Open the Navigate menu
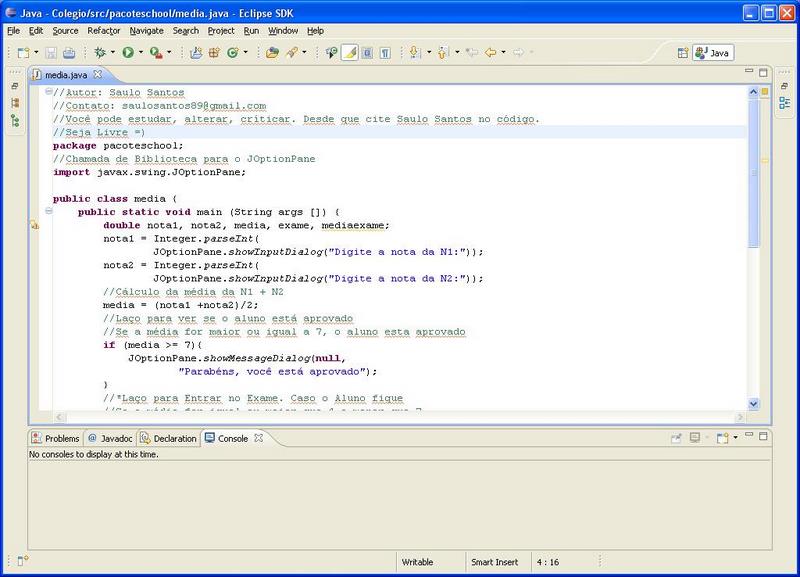This screenshot has height=577, width=800. (146, 31)
